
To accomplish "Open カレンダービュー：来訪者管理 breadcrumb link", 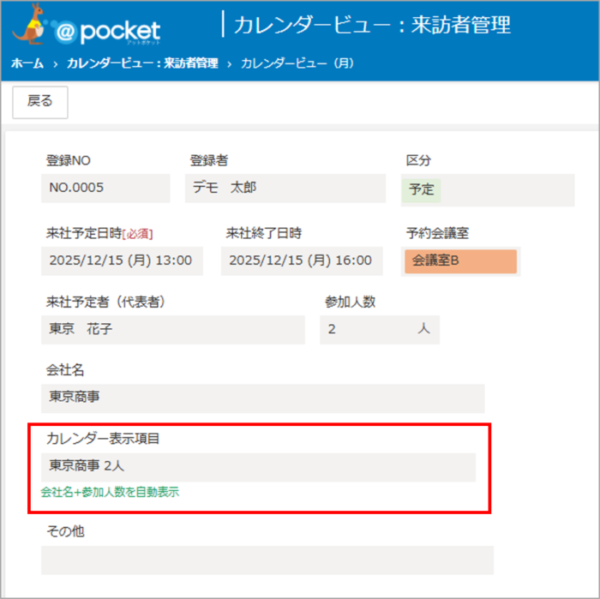I will coord(142,63).
